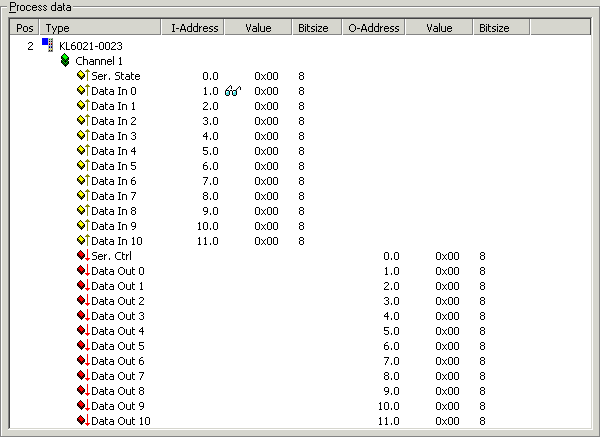Click the yellow icon next to Data In 7
Image resolution: width=600 pixels, height=437 pixels.
coord(83,195)
